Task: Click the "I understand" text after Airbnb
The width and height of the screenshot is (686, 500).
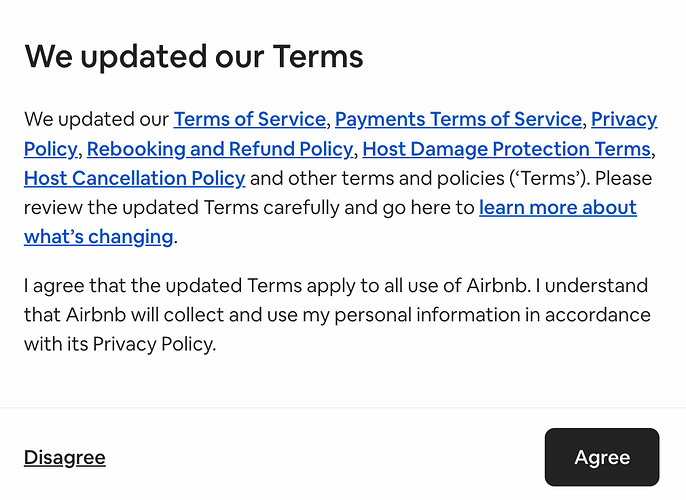Action: [592, 286]
